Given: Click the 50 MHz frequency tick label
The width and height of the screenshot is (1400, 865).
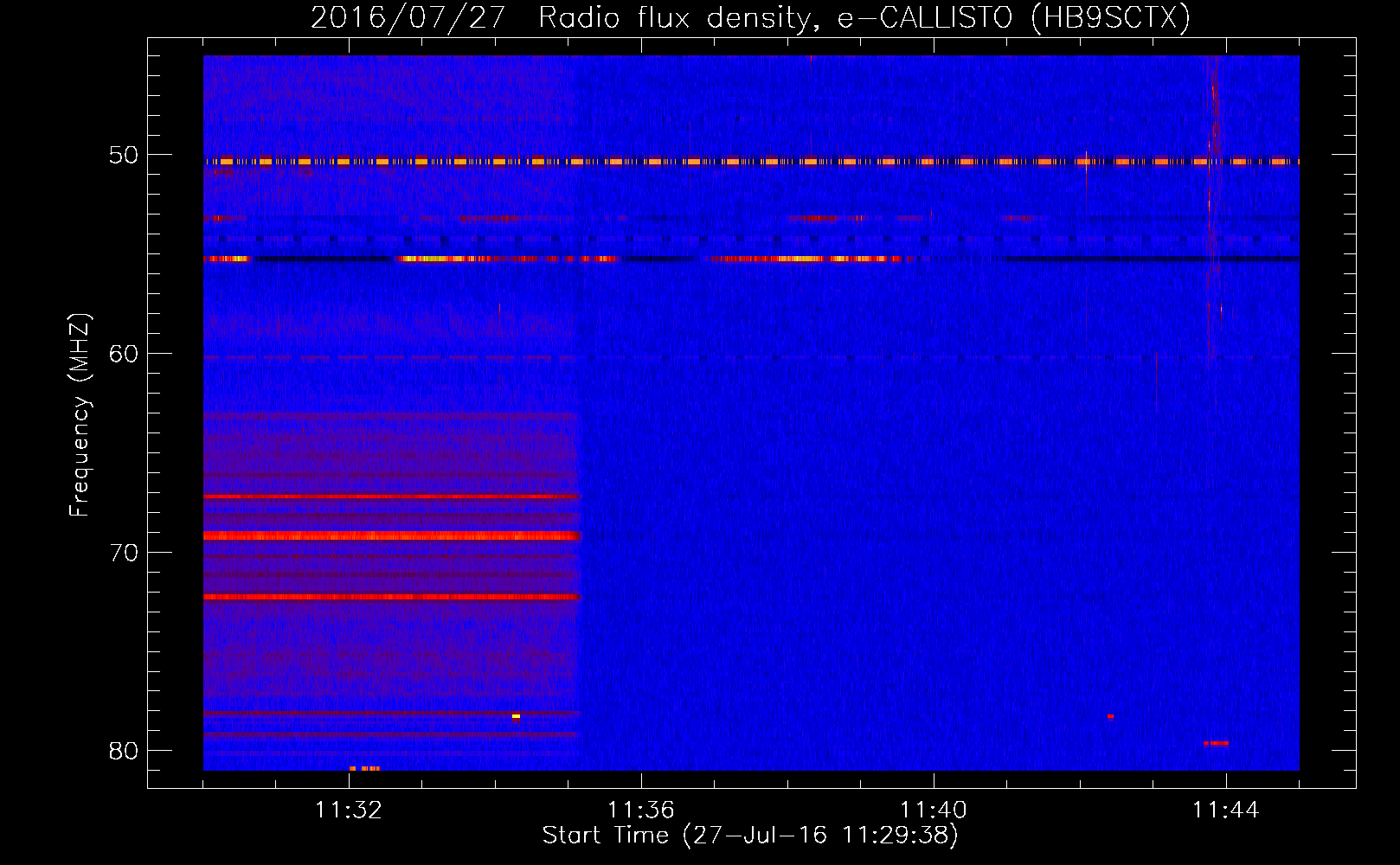Looking at the screenshot, I should coord(124,155).
